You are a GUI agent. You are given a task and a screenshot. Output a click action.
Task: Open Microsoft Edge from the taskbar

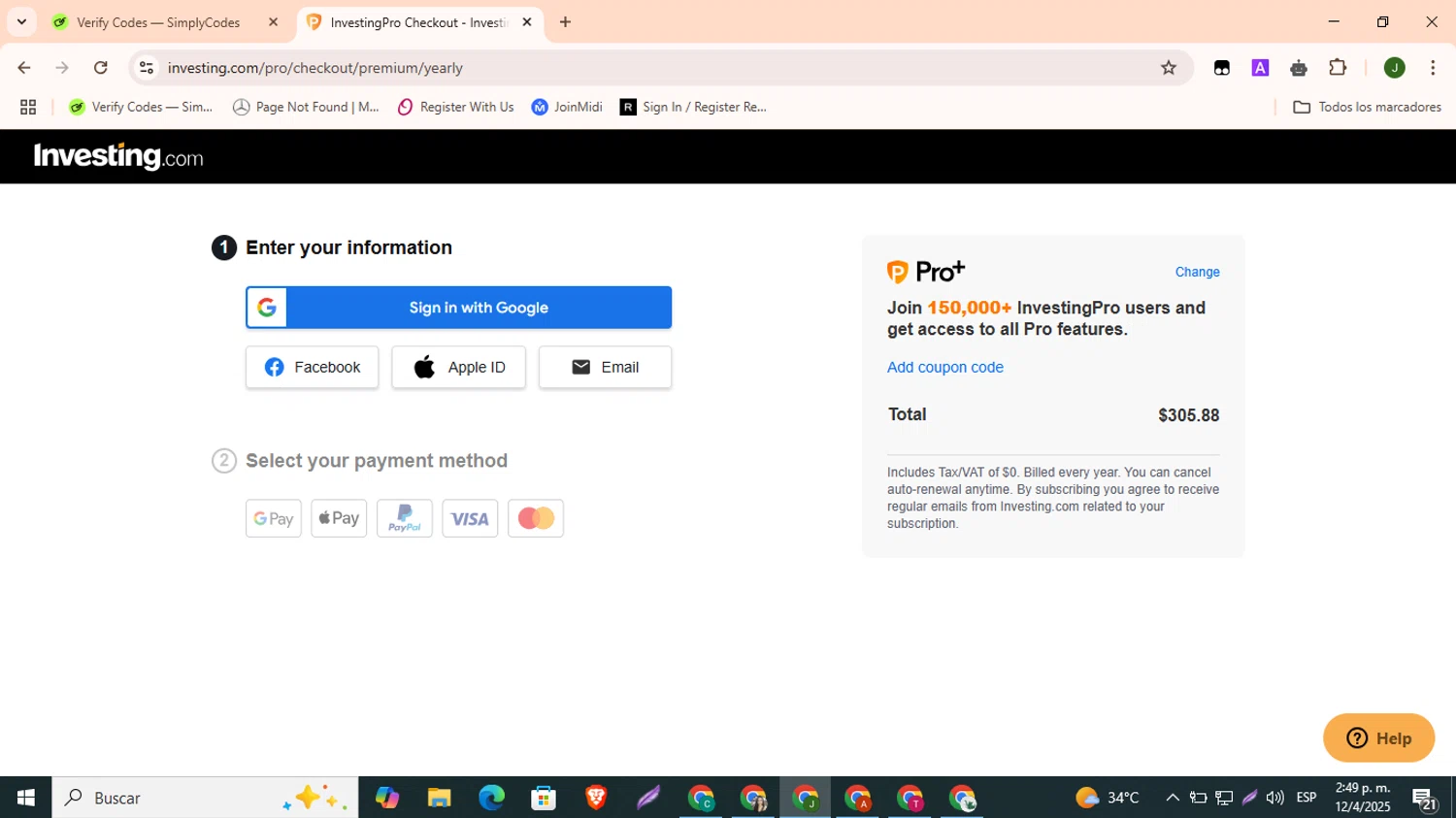click(491, 798)
